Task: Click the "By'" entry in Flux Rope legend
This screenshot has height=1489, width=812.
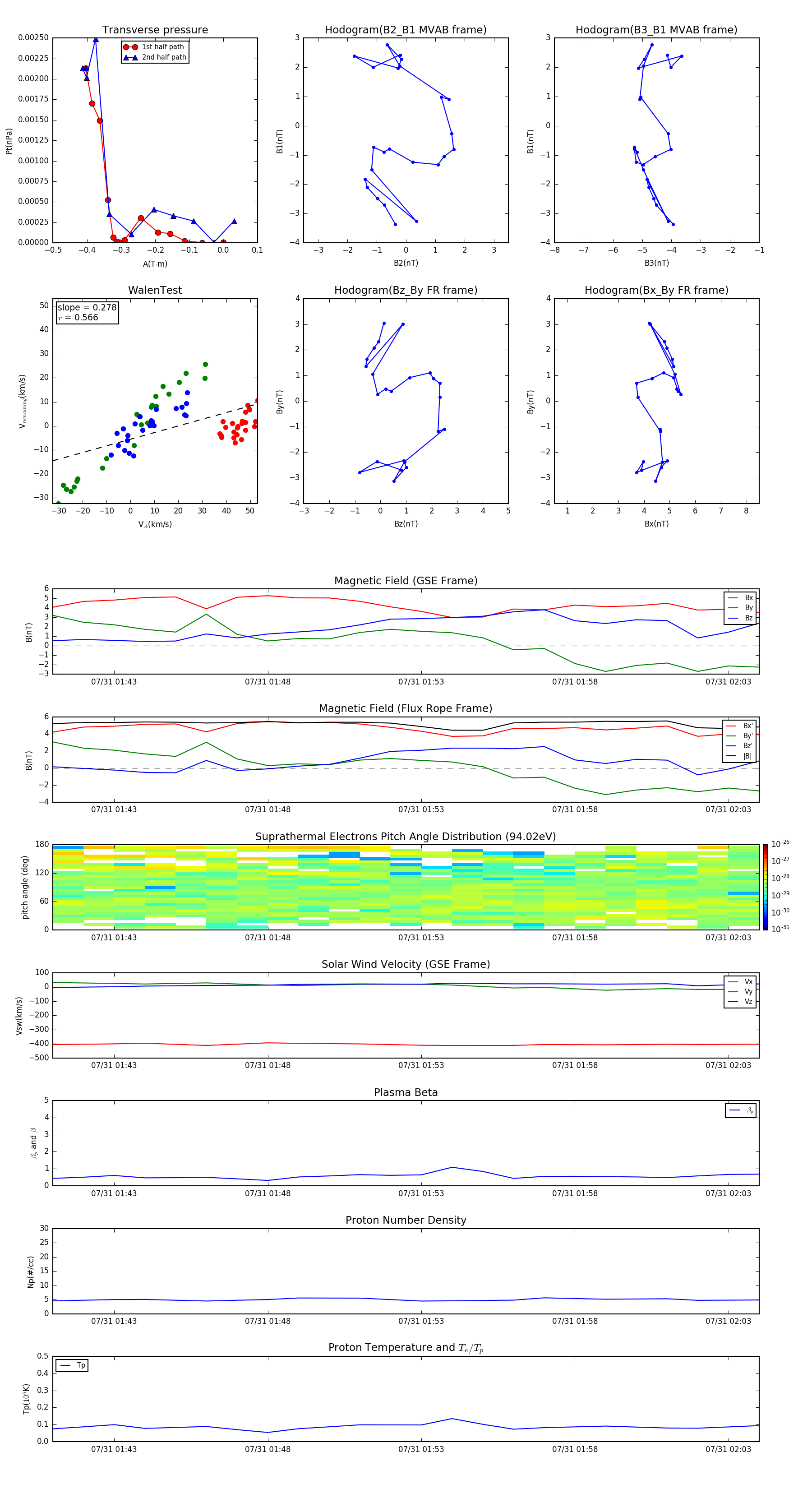Action: [739, 736]
